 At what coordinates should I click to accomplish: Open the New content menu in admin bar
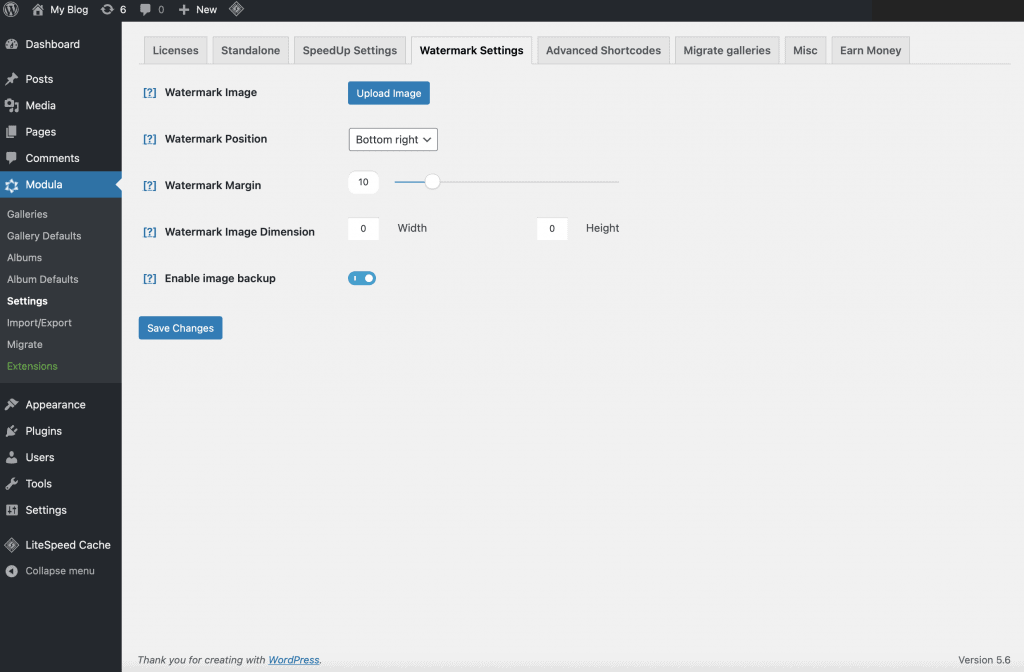[198, 10]
